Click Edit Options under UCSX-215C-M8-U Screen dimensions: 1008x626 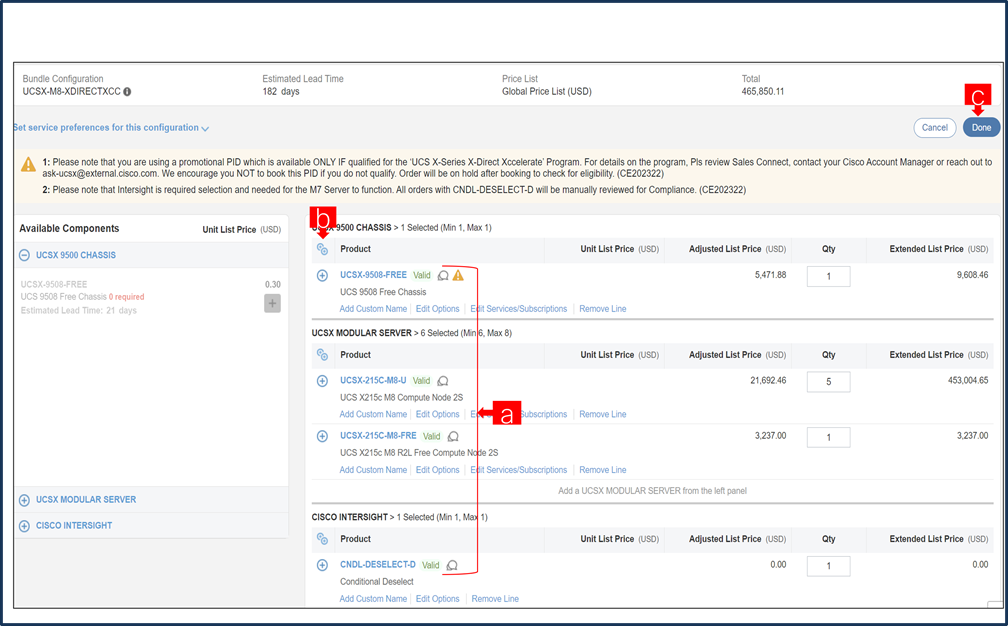click(x=437, y=415)
